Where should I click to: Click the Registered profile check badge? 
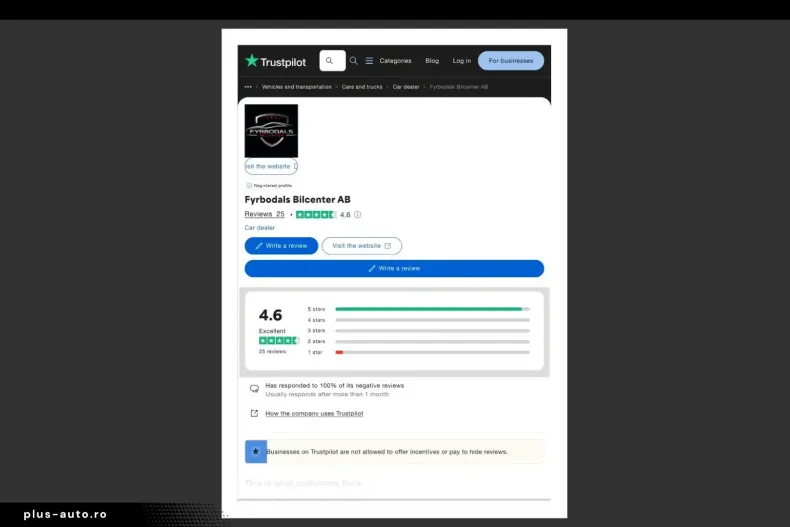pos(249,185)
